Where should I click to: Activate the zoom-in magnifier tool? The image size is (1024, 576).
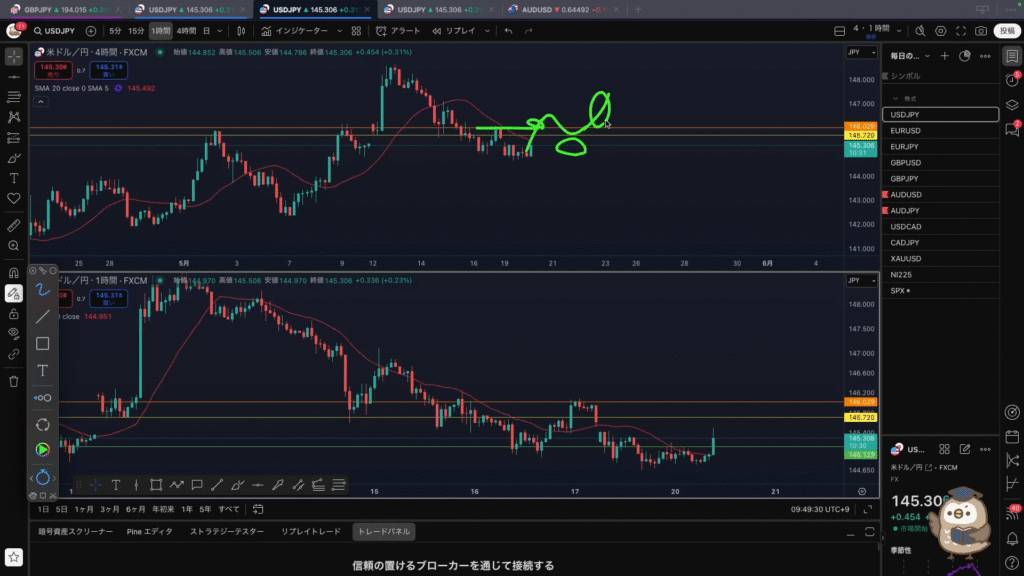(x=14, y=246)
